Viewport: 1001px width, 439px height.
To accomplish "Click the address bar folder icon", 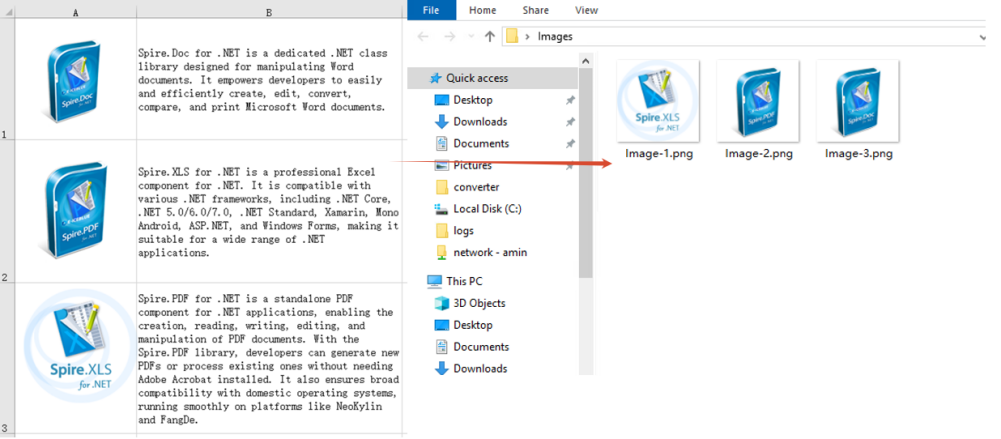I will point(511,36).
